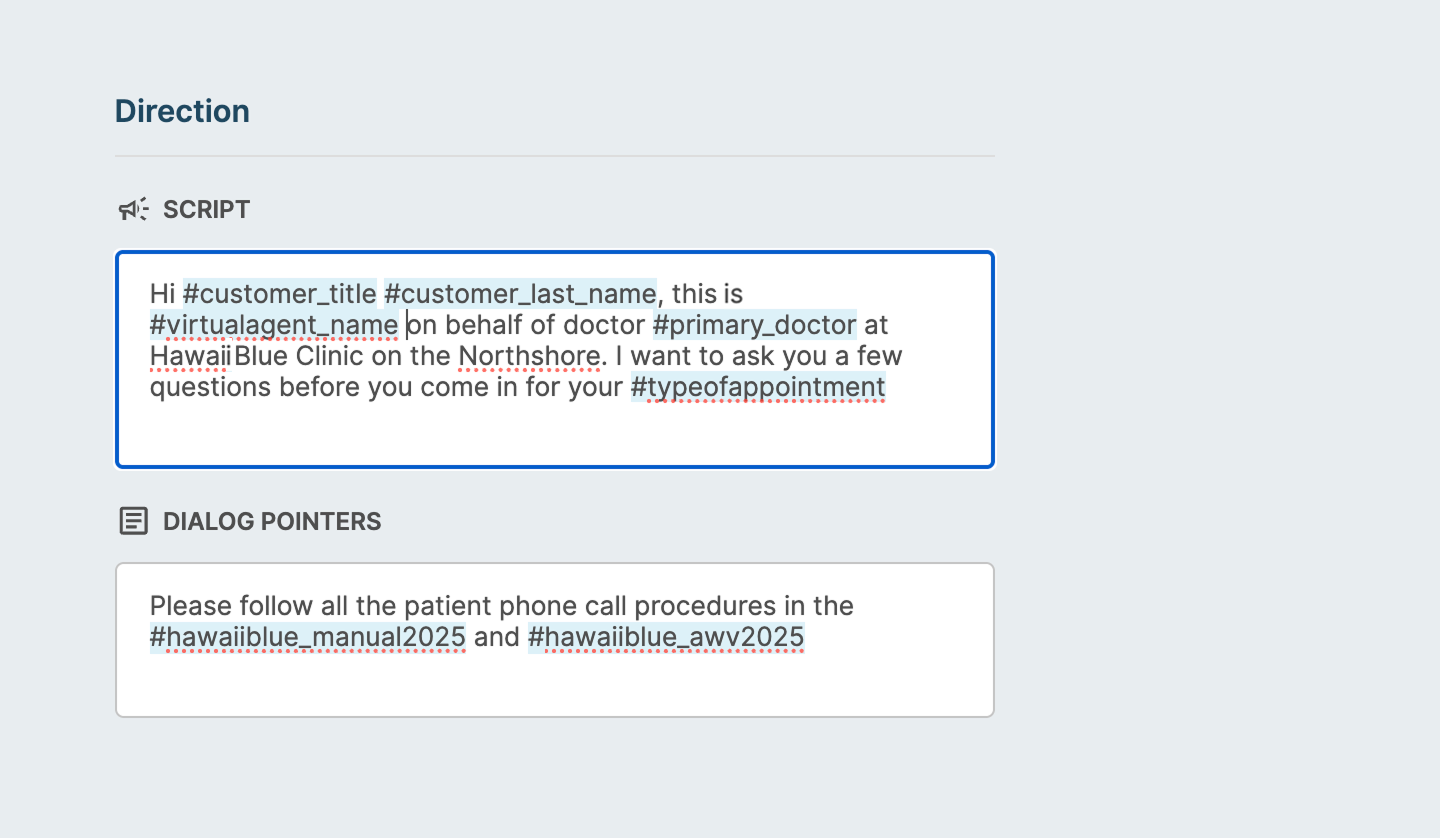Click the misspelled word Northshore in script

[x=529, y=356]
